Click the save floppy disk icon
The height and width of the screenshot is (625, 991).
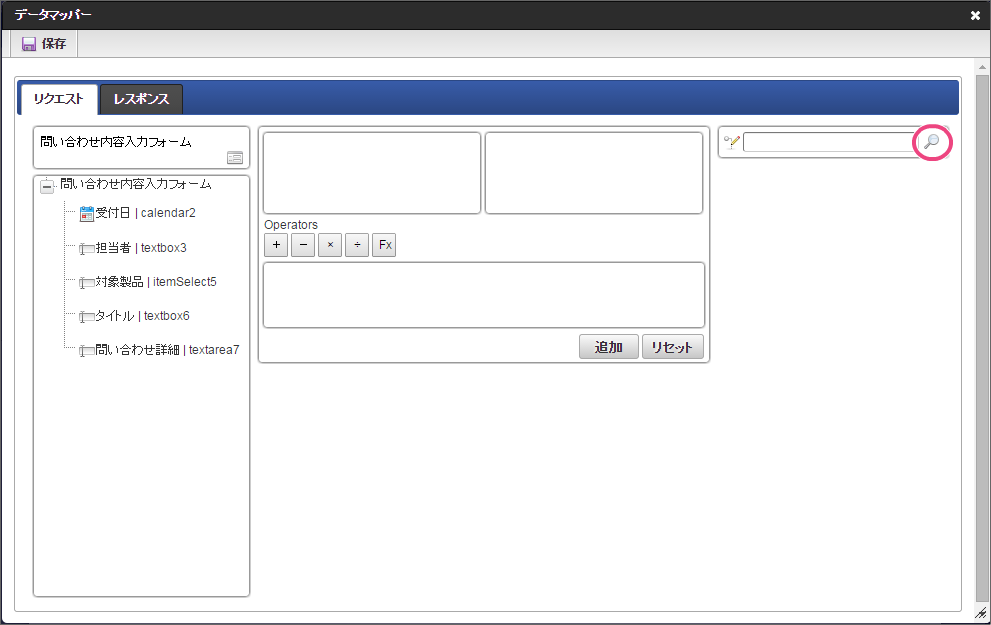click(28, 44)
